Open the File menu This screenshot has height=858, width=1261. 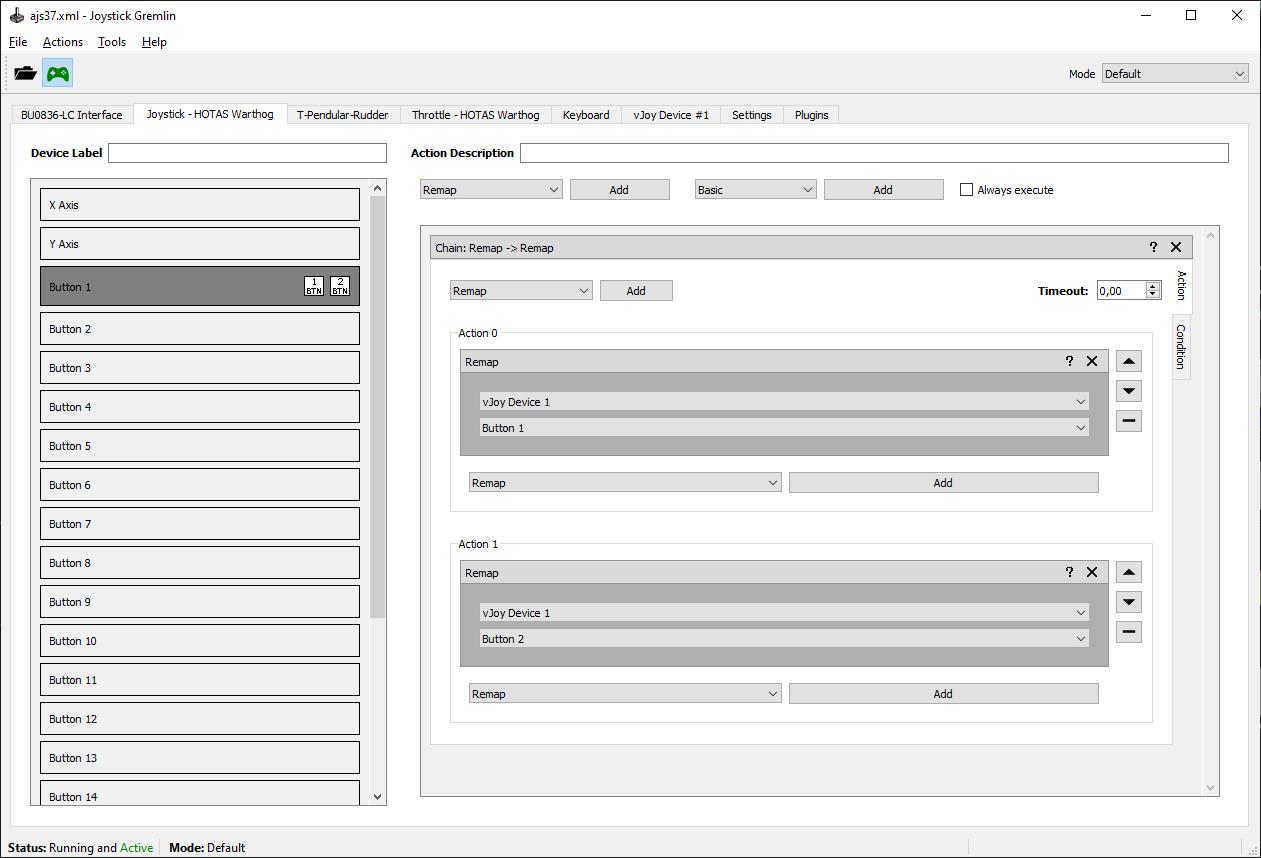18,42
